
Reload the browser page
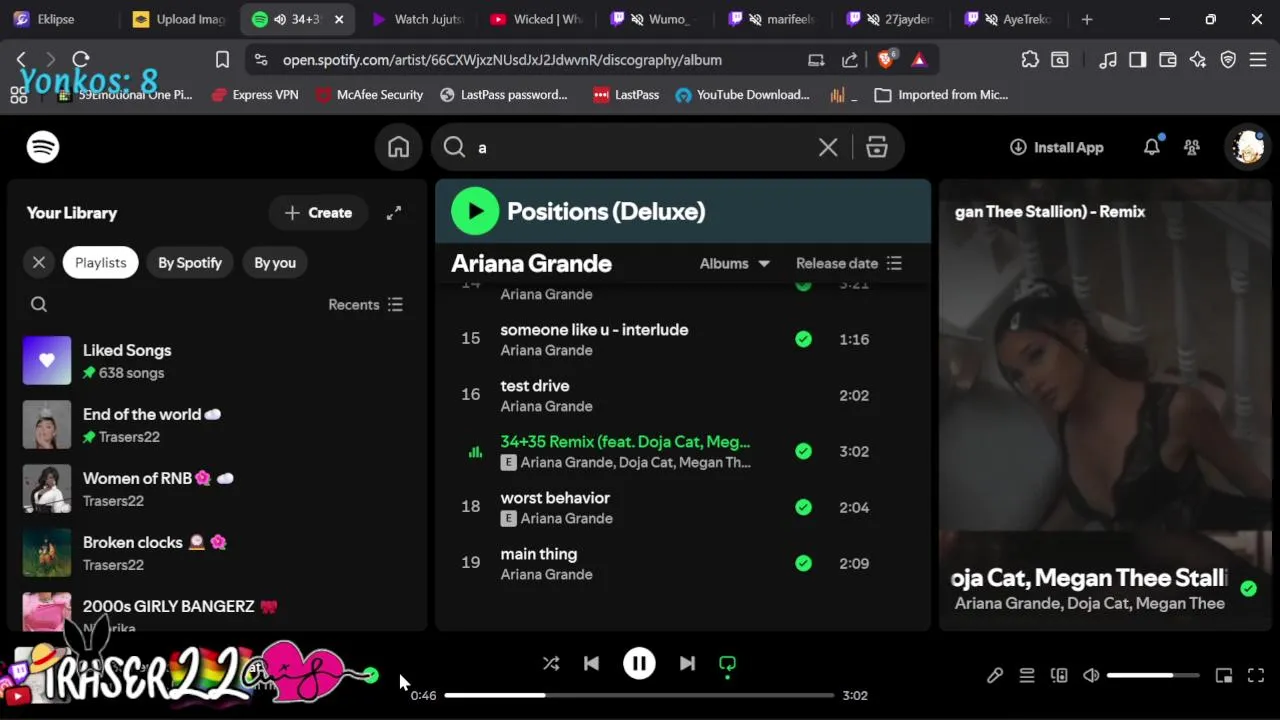pyautogui.click(x=81, y=60)
